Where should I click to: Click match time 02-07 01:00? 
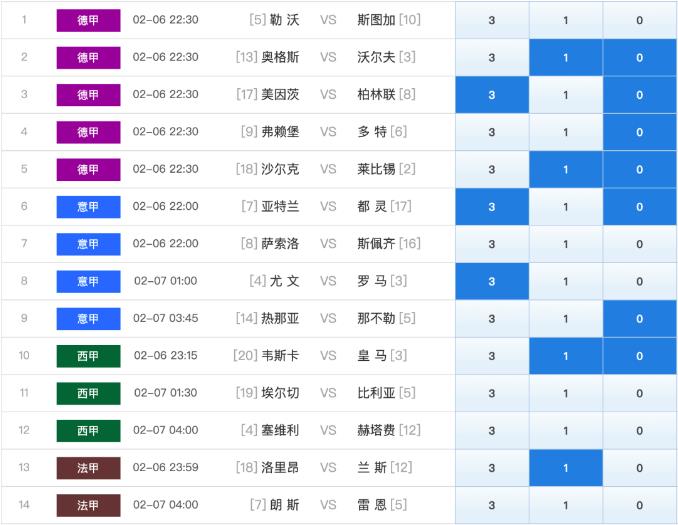point(166,281)
